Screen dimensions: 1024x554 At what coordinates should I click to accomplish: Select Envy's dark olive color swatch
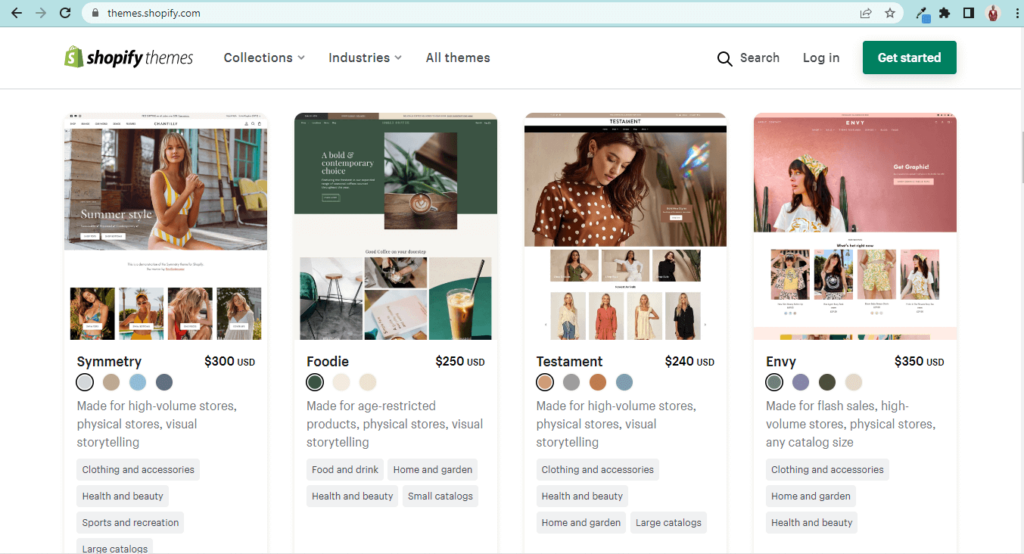pyautogui.click(x=827, y=382)
